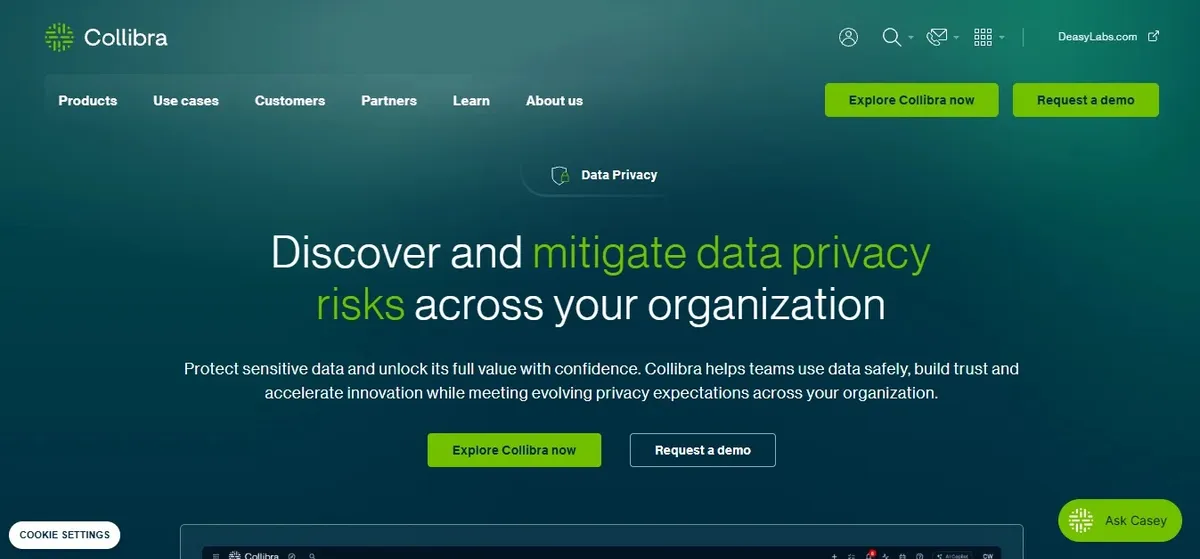Open the user account profile icon
Image resolution: width=1200 pixels, height=559 pixels.
tap(849, 37)
